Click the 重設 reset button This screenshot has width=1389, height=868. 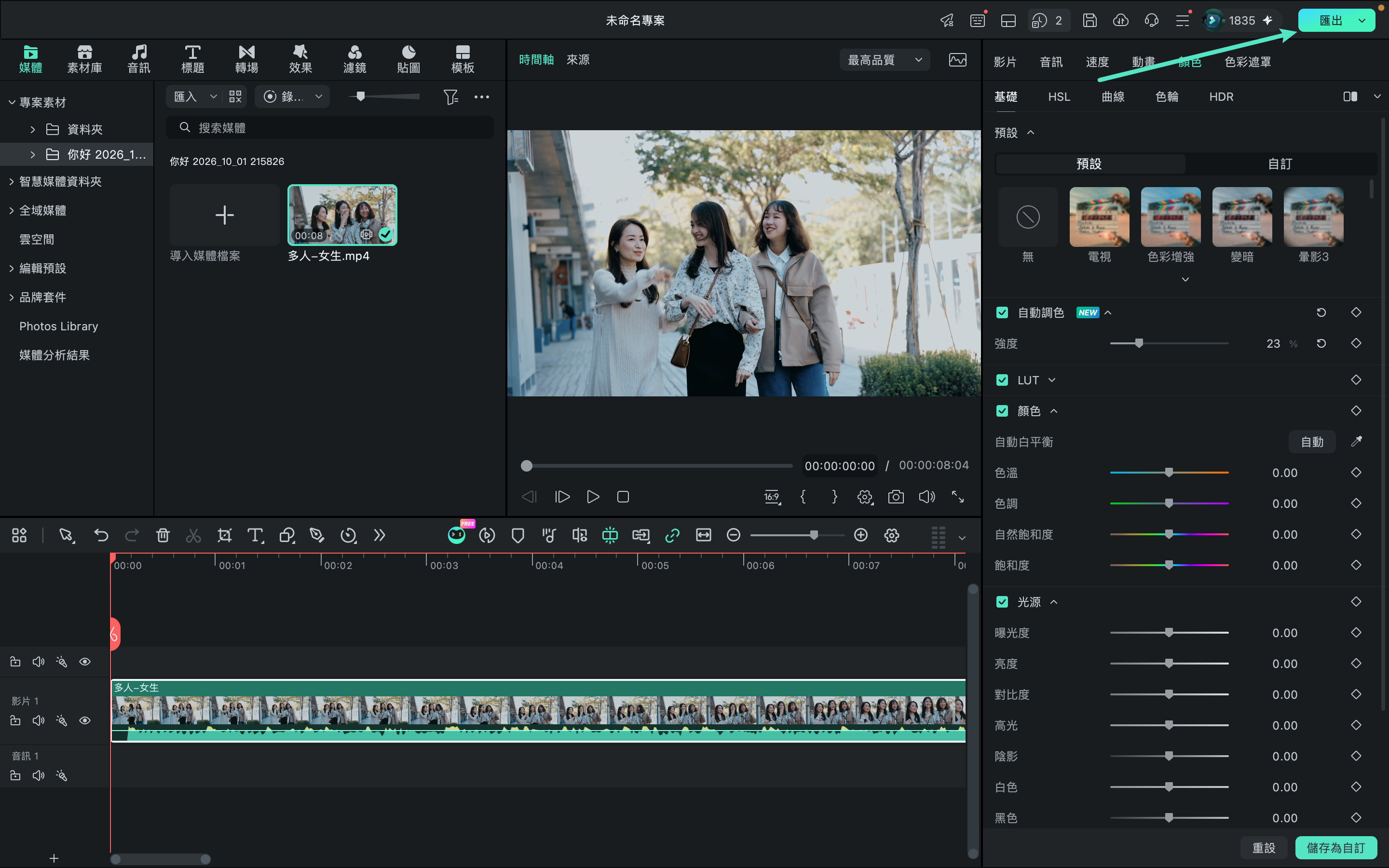coord(1263,847)
